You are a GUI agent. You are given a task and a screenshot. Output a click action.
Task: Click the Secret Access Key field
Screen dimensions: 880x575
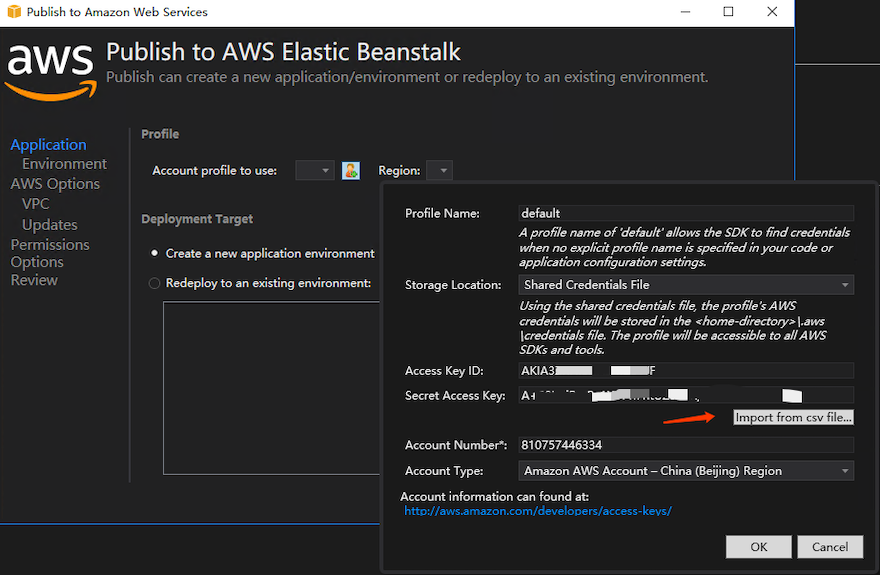click(686, 395)
